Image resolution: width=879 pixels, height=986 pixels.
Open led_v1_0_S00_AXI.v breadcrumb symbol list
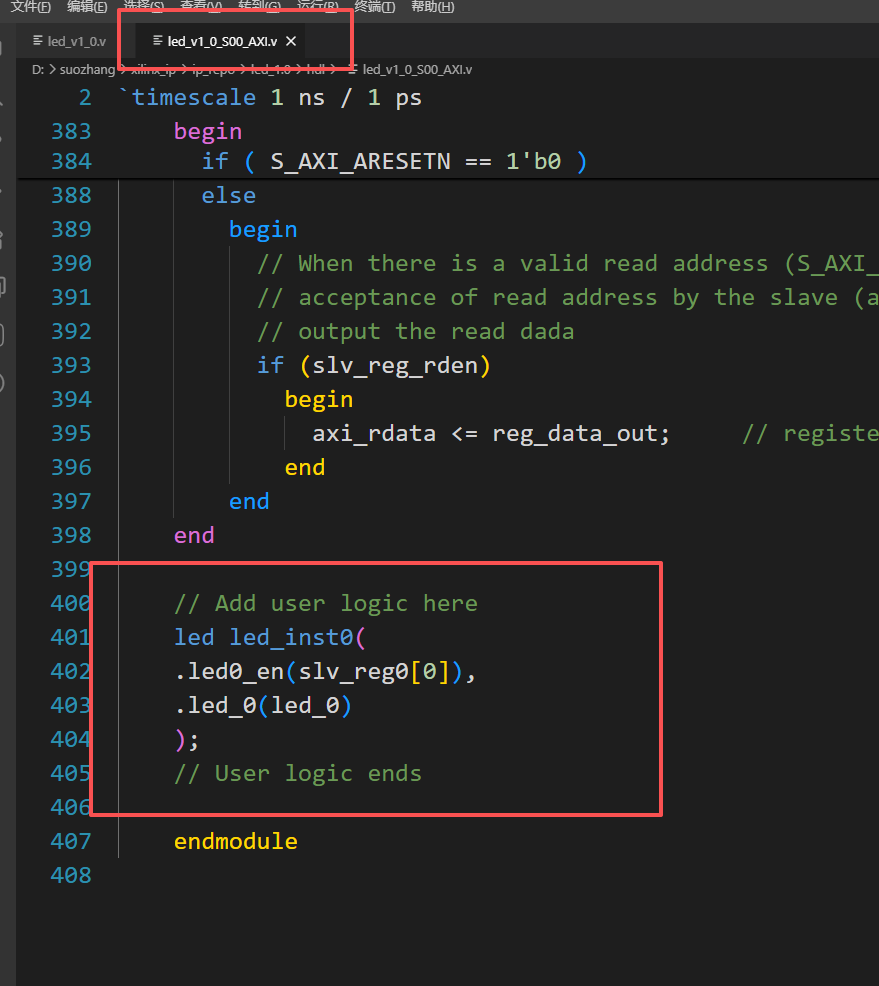[x=417, y=69]
